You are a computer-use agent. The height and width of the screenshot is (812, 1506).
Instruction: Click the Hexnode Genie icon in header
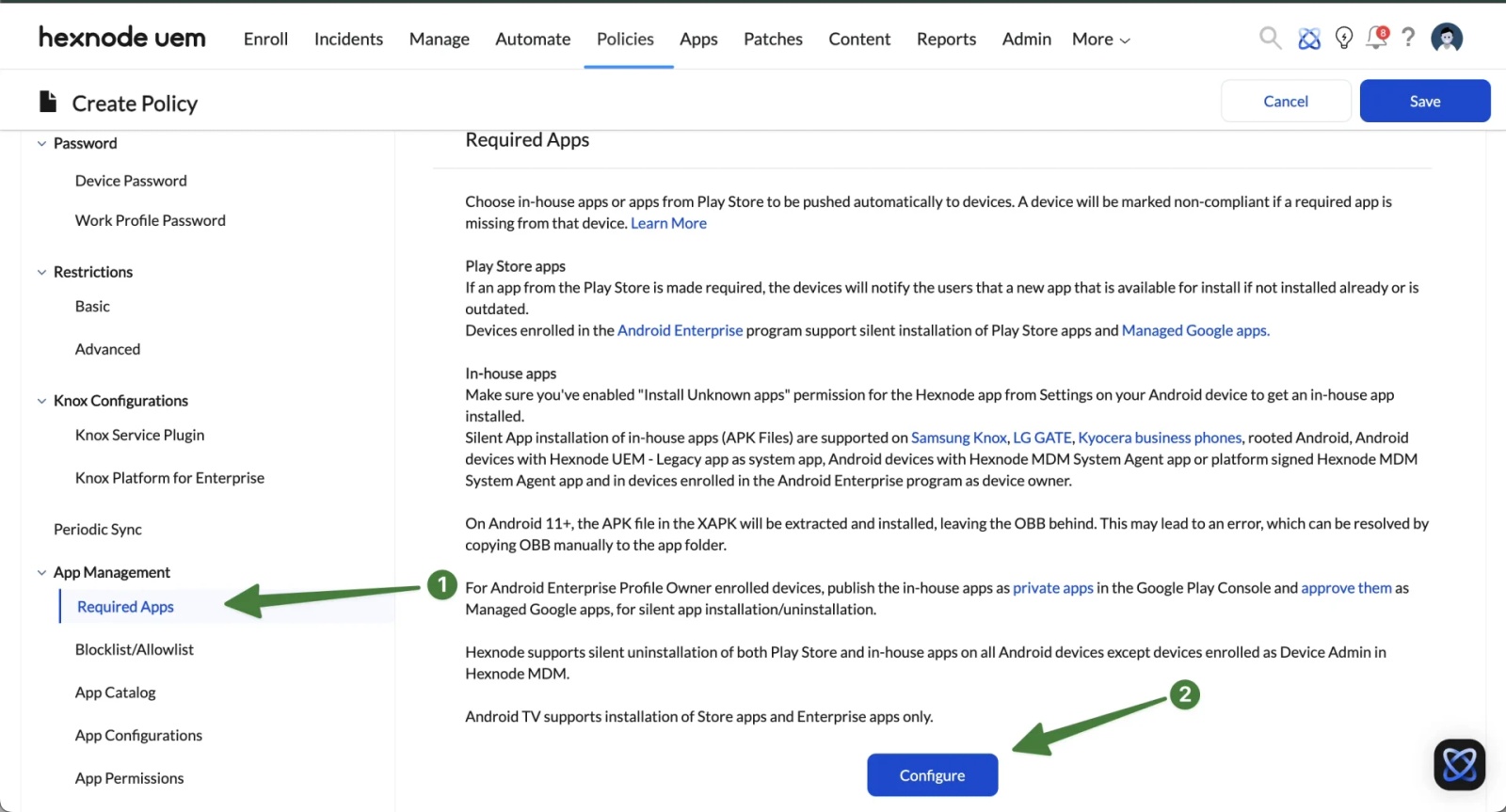tap(1309, 39)
